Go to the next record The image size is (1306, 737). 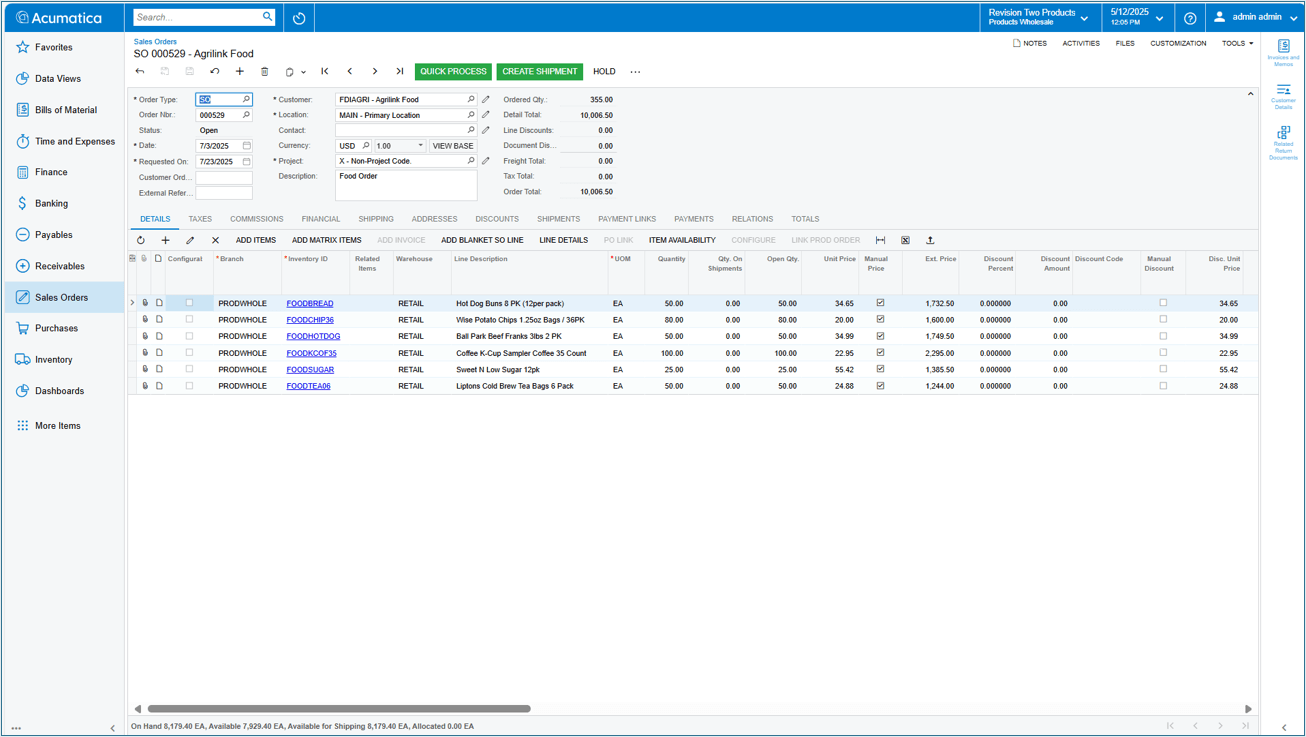[x=375, y=72]
